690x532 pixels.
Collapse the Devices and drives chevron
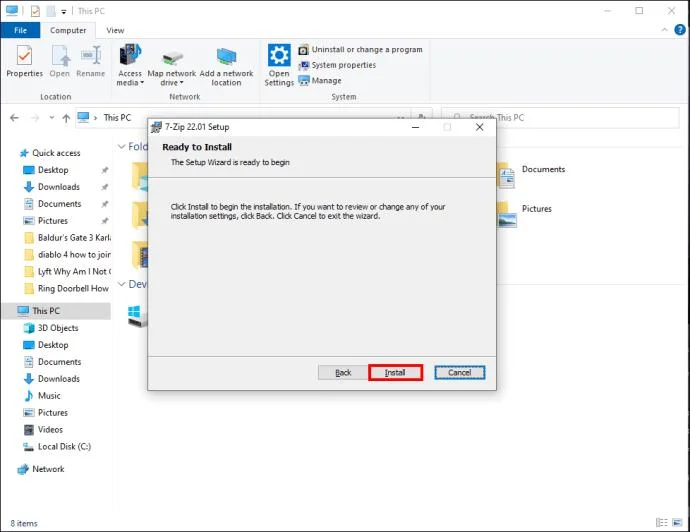122,284
